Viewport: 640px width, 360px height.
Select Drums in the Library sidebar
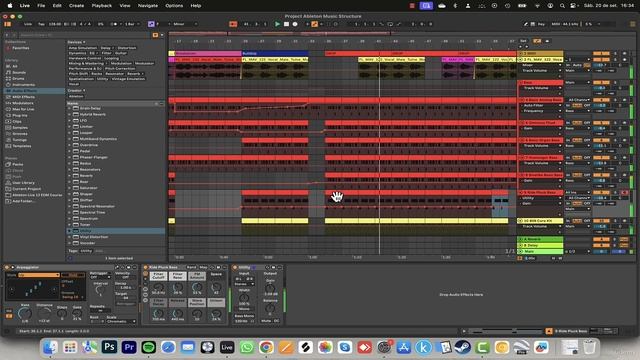tap(18, 78)
